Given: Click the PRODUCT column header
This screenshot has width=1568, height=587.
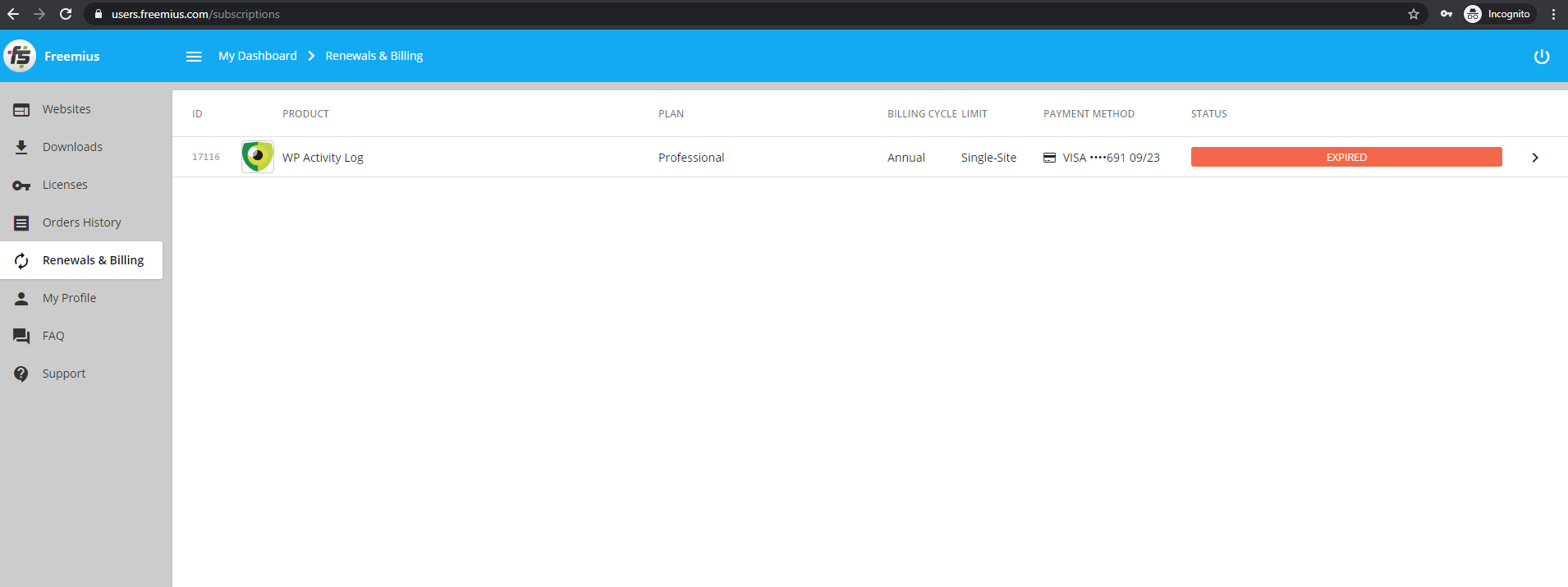Looking at the screenshot, I should tap(305, 114).
